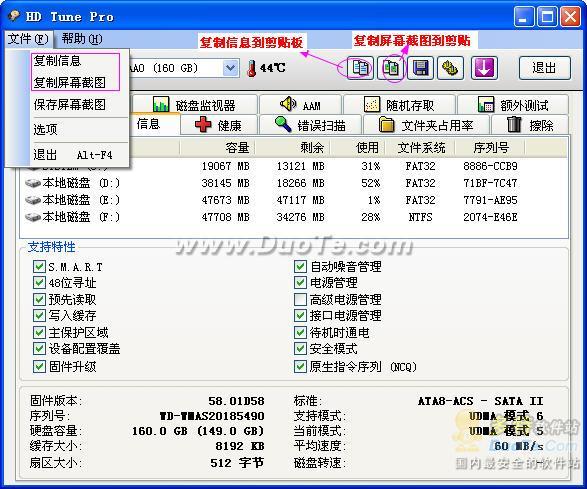Click the yellow options tool icon
This screenshot has width=587, height=489.
(x=450, y=68)
